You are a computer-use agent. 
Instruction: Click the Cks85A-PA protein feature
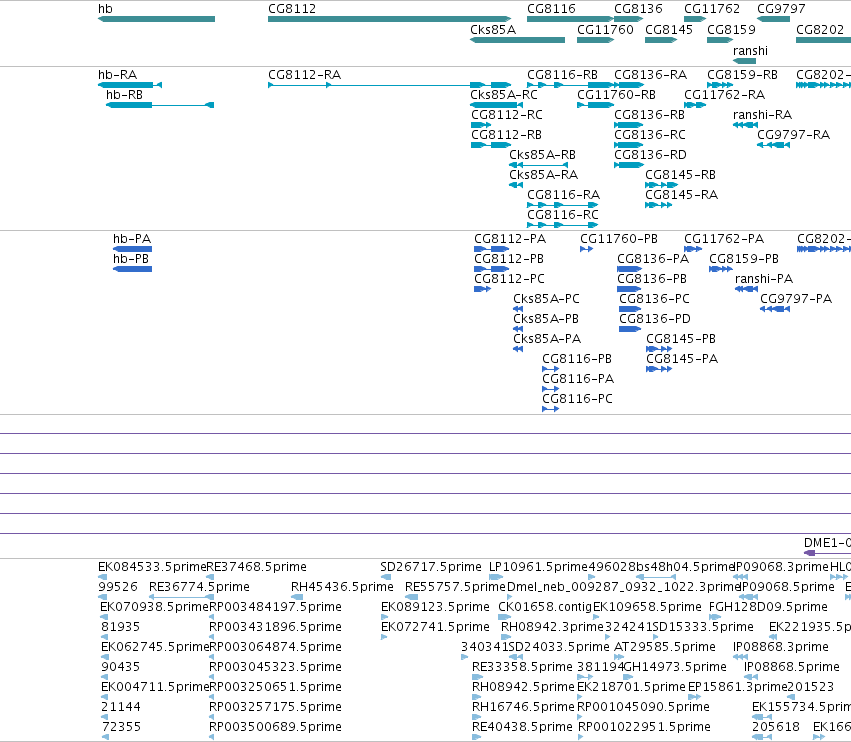tap(518, 349)
